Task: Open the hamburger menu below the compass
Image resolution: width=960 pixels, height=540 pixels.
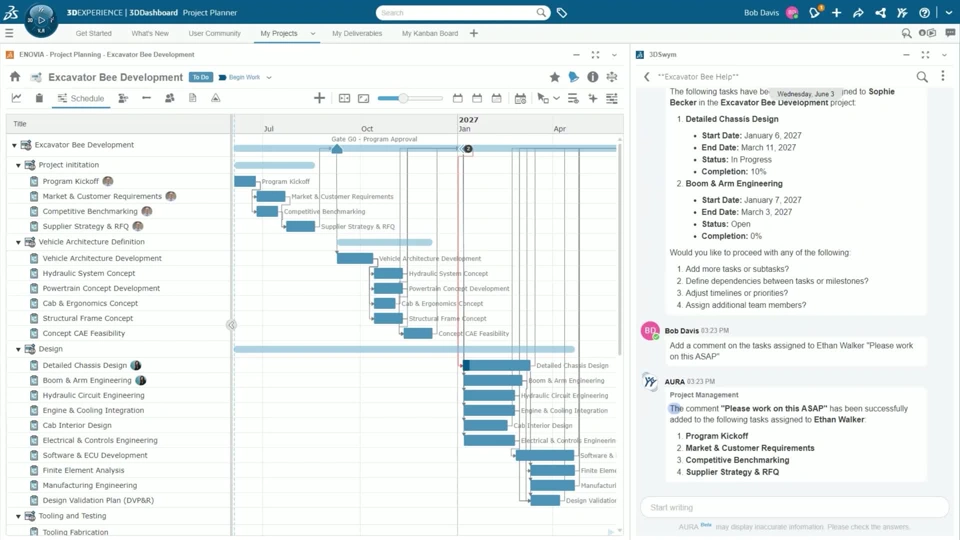Action: click(9, 33)
